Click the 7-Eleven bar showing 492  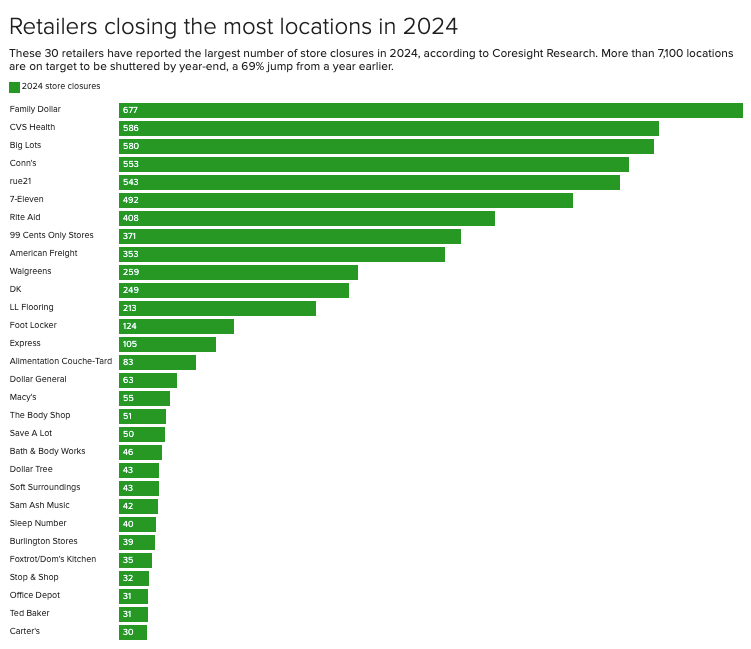[x=346, y=200]
